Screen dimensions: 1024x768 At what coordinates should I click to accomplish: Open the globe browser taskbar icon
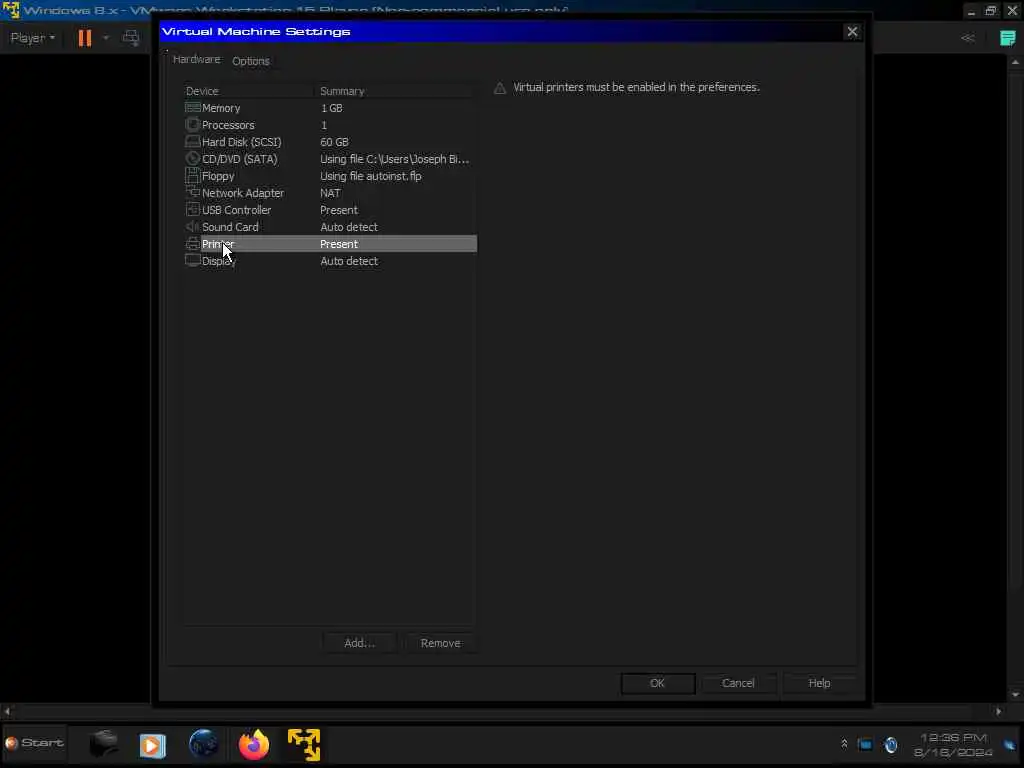pyautogui.click(x=203, y=744)
